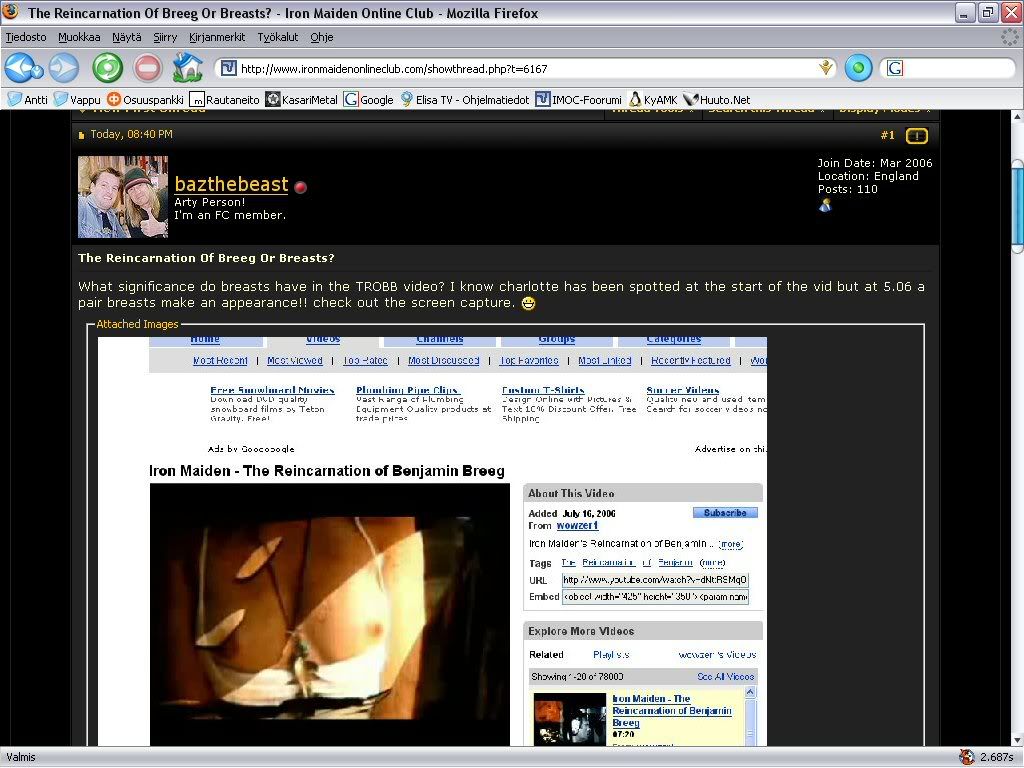Open the Kirjanmerkit menu
This screenshot has width=1024, height=768.
[217, 37]
